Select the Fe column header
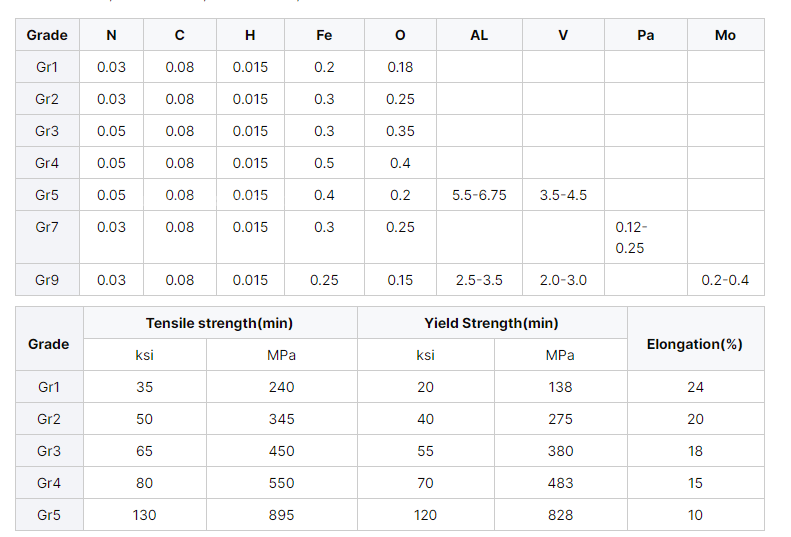Screen dimensions: 791x537 point(324,35)
